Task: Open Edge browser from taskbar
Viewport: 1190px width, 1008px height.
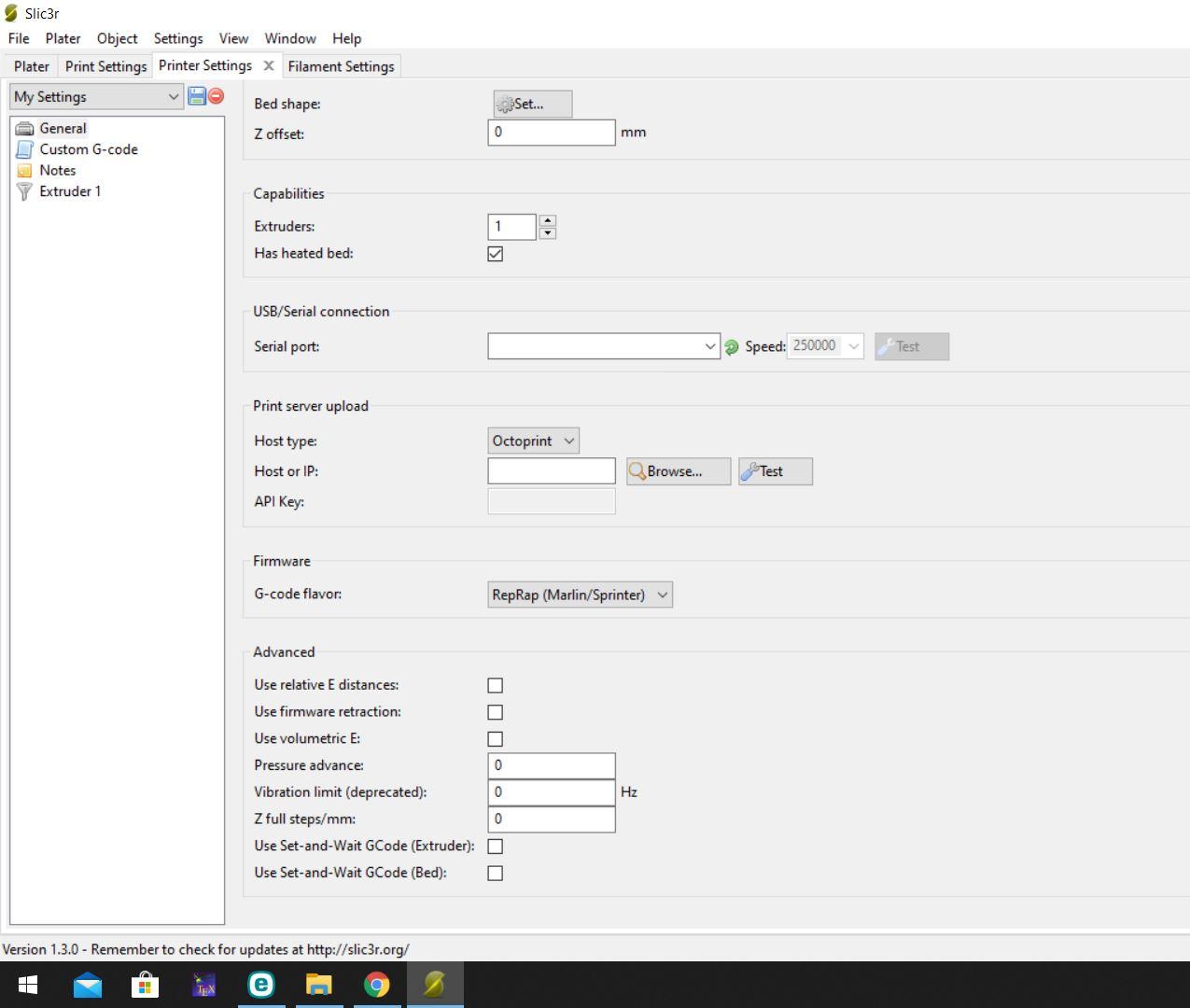Action: [261, 985]
